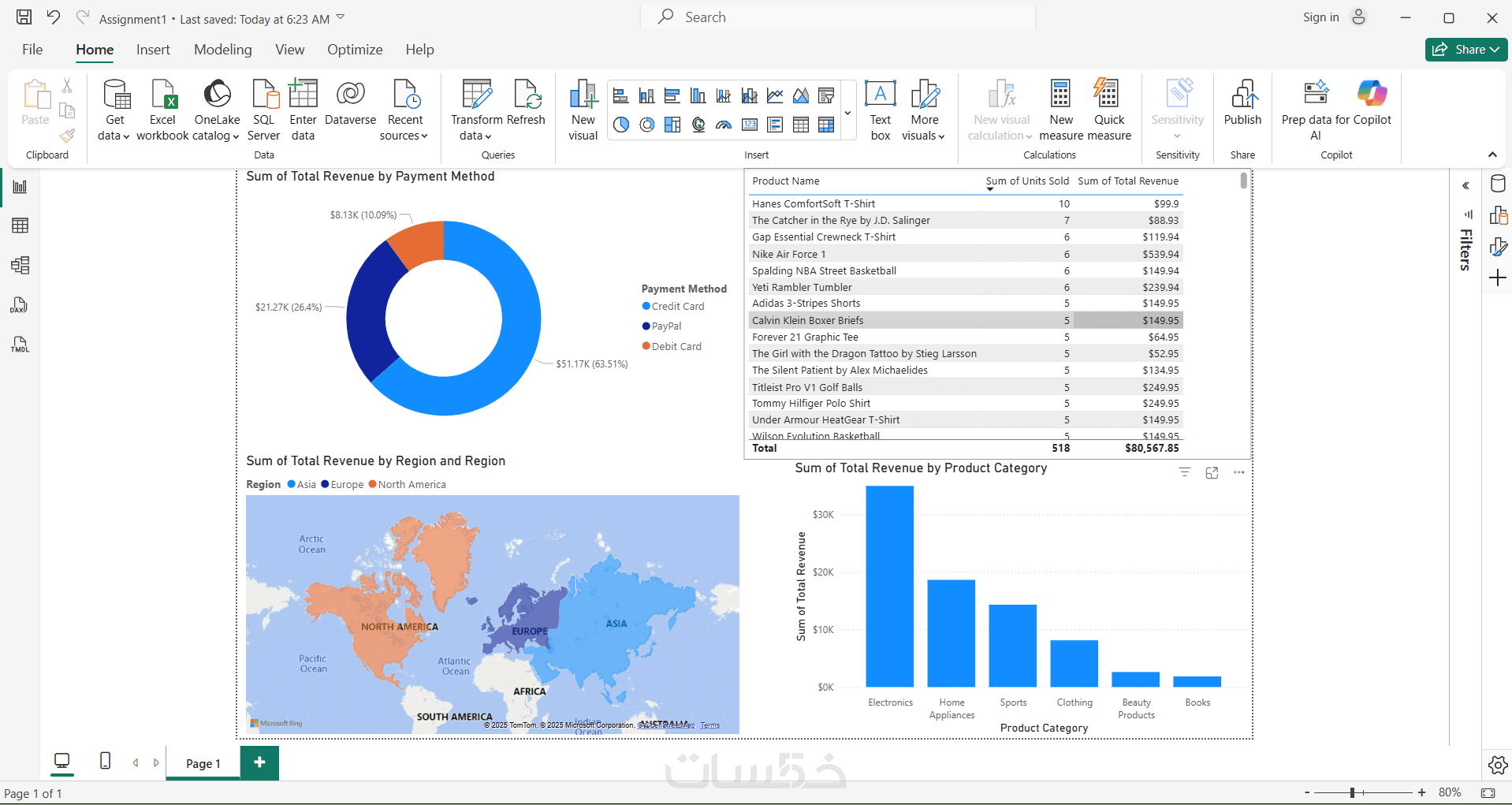Image resolution: width=1512 pixels, height=805 pixels.
Task: Toggle Credit Card in the Payment Method legend
Action: [x=674, y=307]
